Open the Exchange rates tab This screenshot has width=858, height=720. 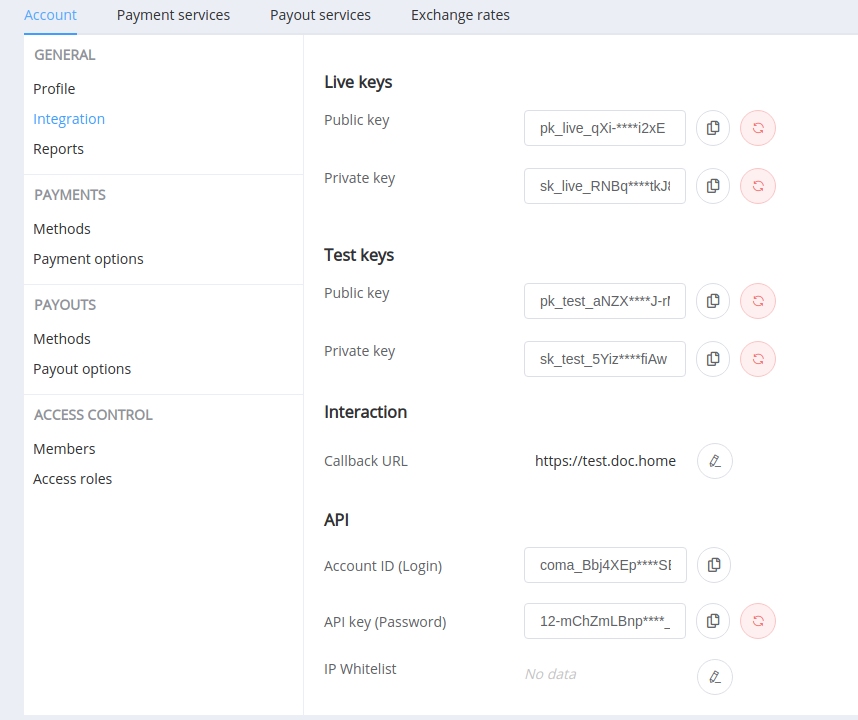click(x=460, y=15)
